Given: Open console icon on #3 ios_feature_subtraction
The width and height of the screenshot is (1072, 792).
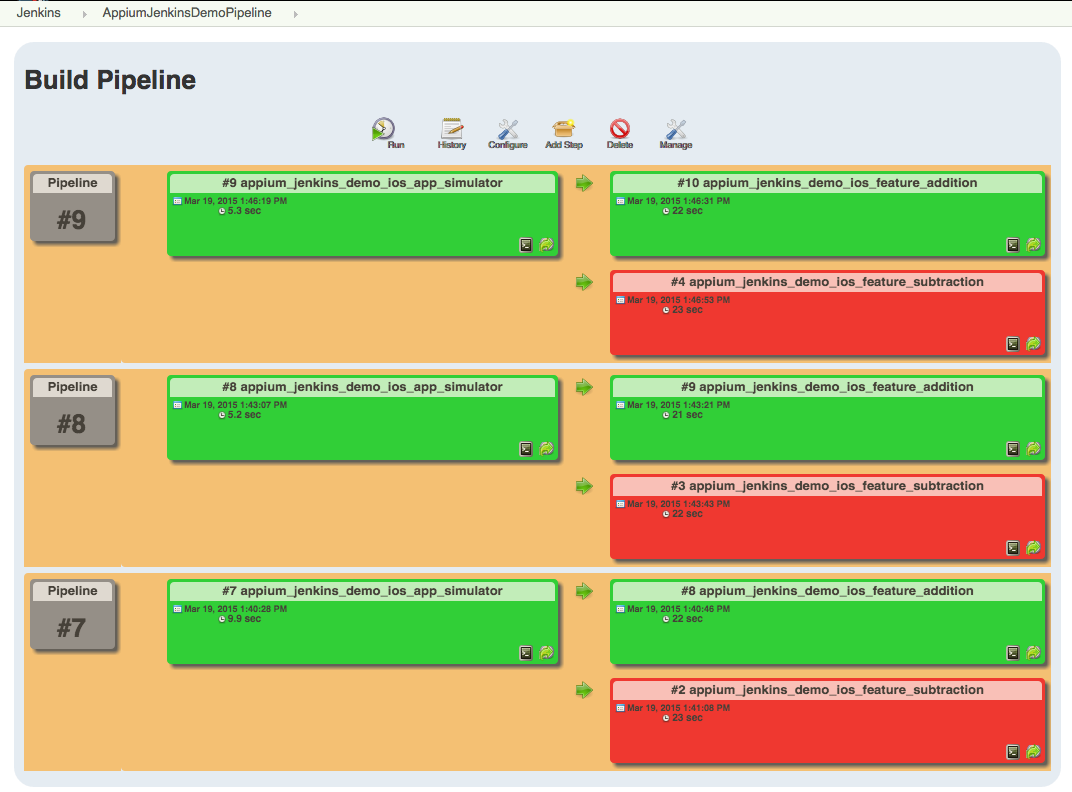Looking at the screenshot, I should (1013, 548).
